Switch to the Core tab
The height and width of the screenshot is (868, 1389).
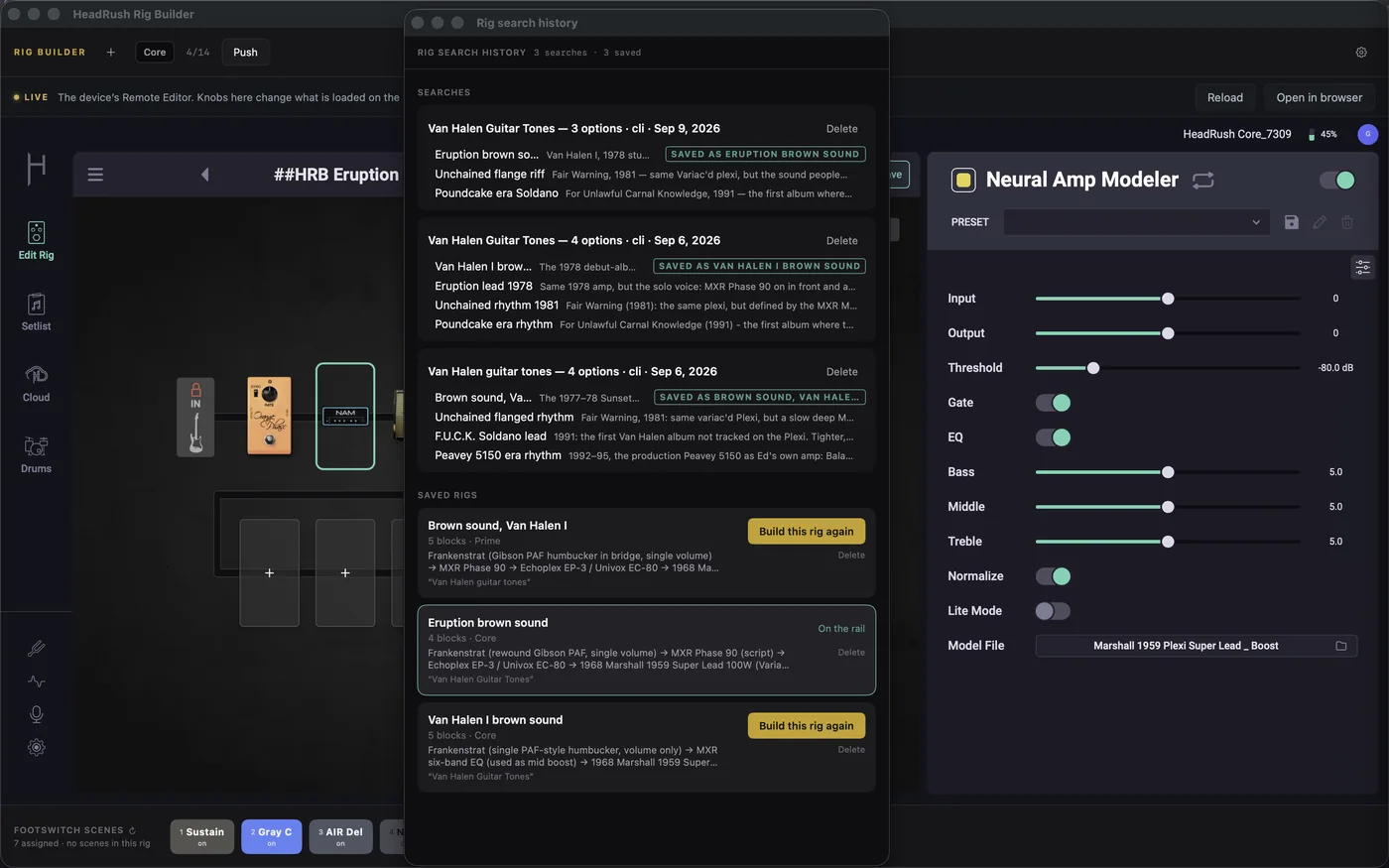155,53
